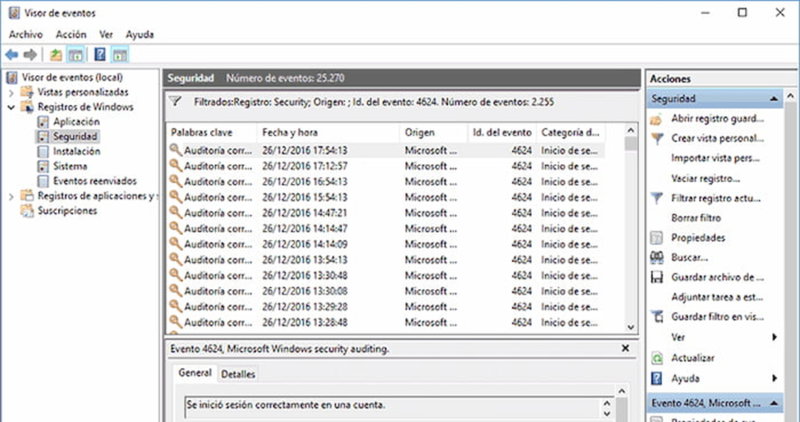
Task: Click the Back arrow toolbar icon
Action: (x=12, y=55)
